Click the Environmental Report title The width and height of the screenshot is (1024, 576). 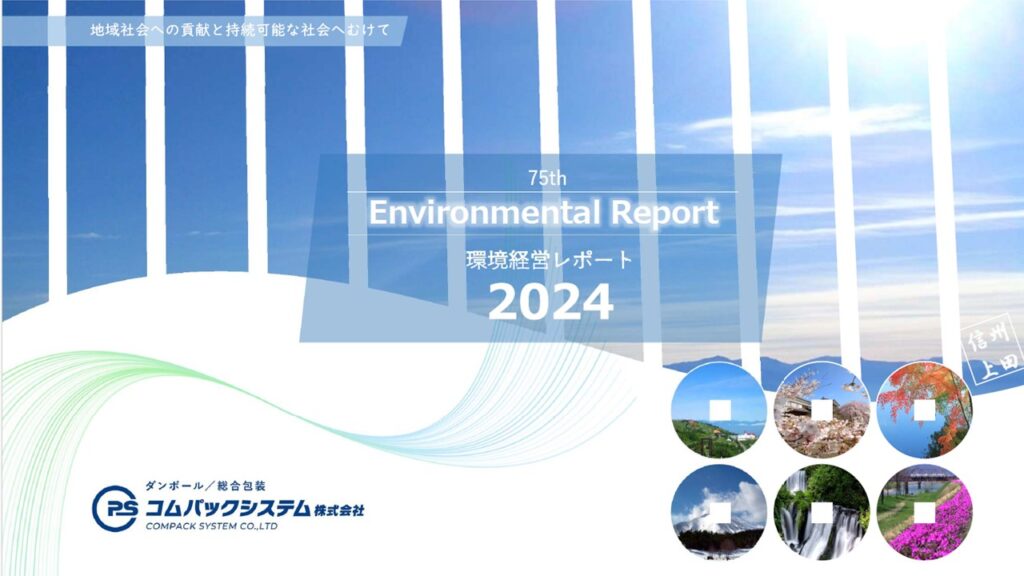[x=543, y=213]
